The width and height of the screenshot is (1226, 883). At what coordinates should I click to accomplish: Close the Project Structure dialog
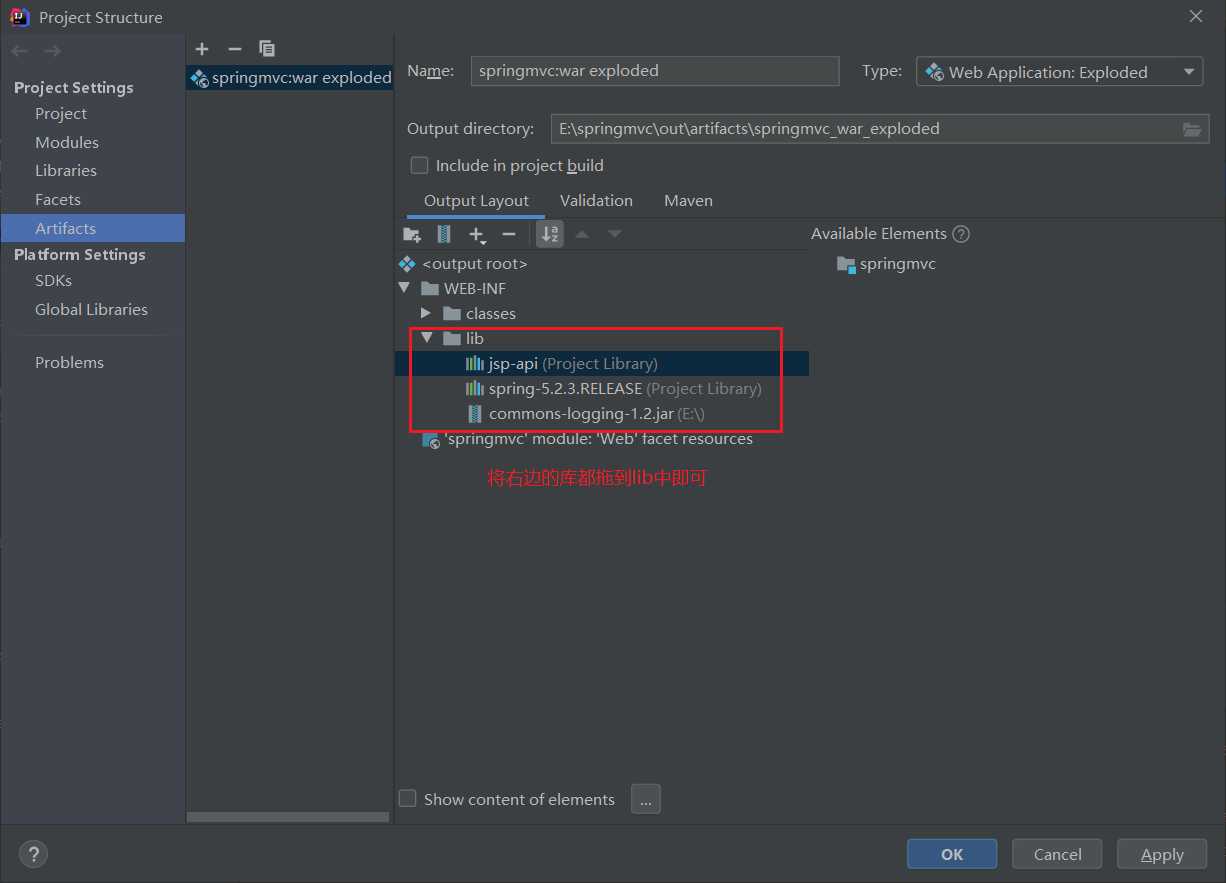point(1195,16)
